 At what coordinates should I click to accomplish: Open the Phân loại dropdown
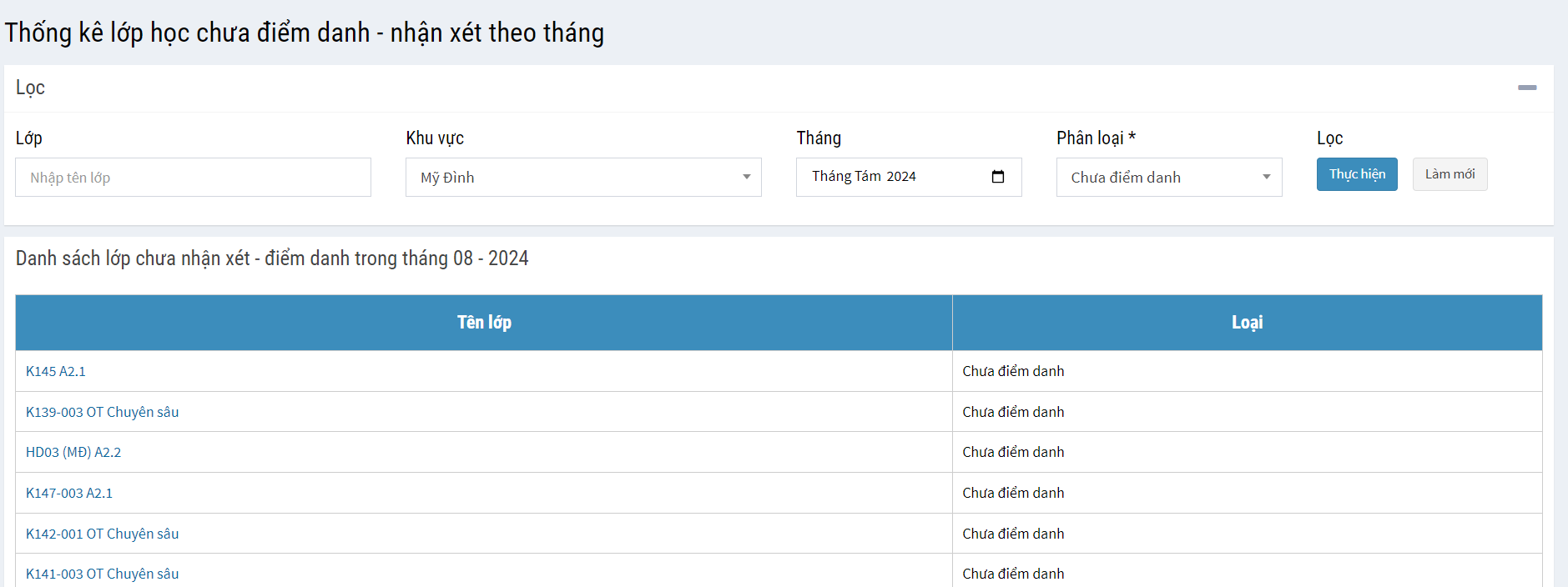[x=1168, y=178]
